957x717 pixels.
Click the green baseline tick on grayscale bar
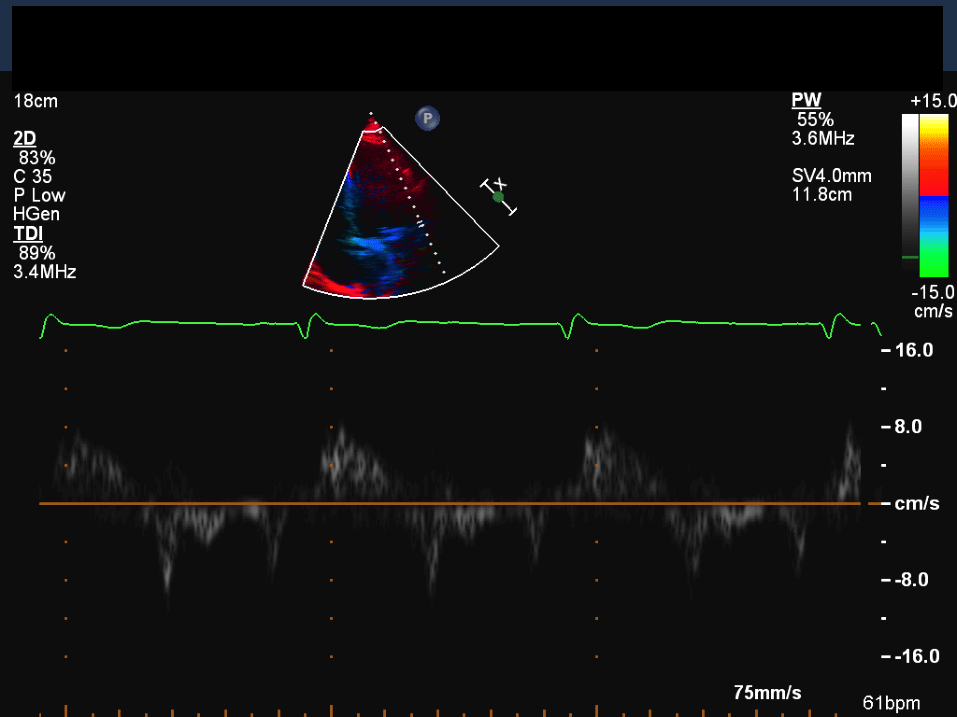pos(909,257)
